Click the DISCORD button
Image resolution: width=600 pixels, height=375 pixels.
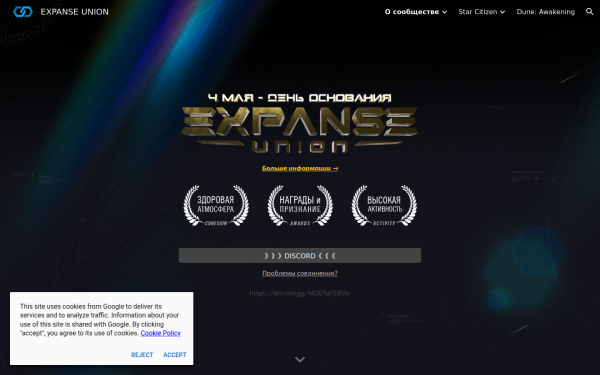click(x=300, y=256)
